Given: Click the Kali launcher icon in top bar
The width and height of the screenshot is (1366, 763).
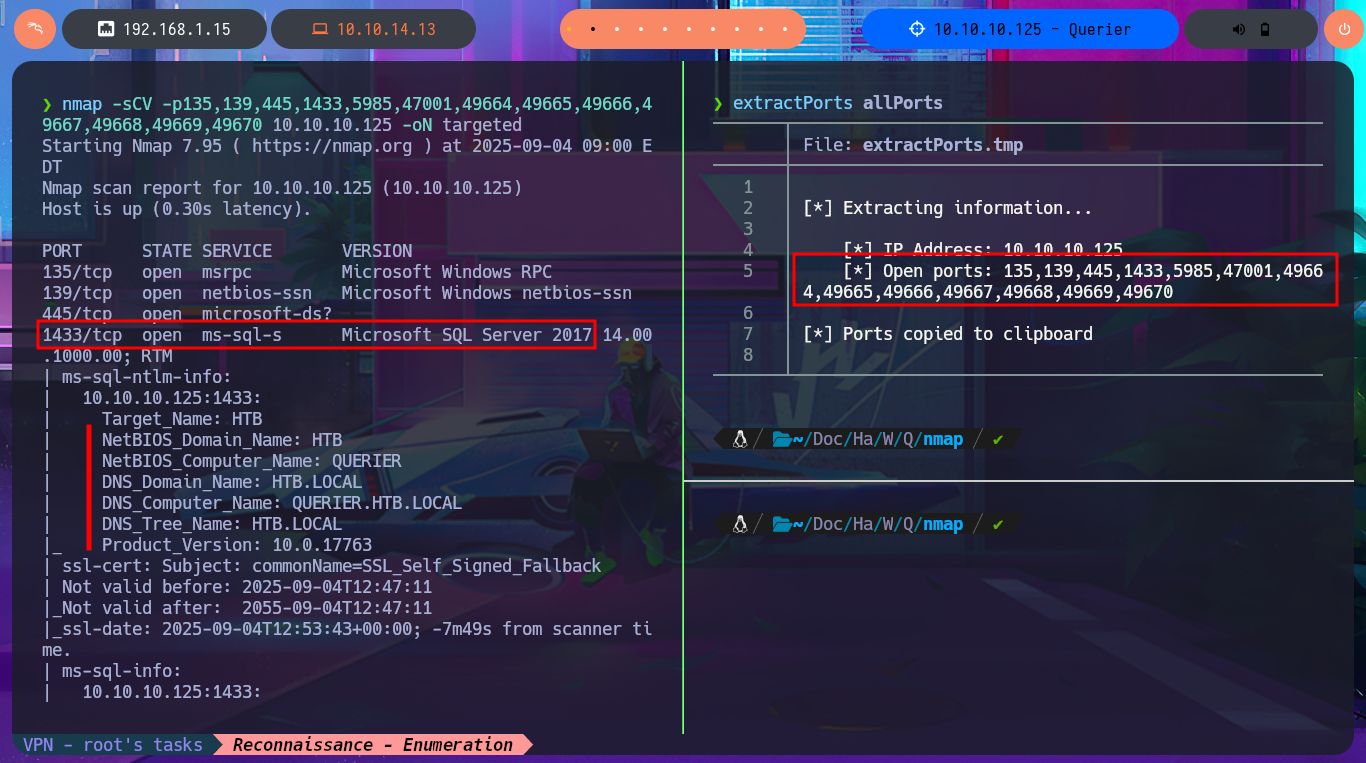Looking at the screenshot, I should 34,29.
